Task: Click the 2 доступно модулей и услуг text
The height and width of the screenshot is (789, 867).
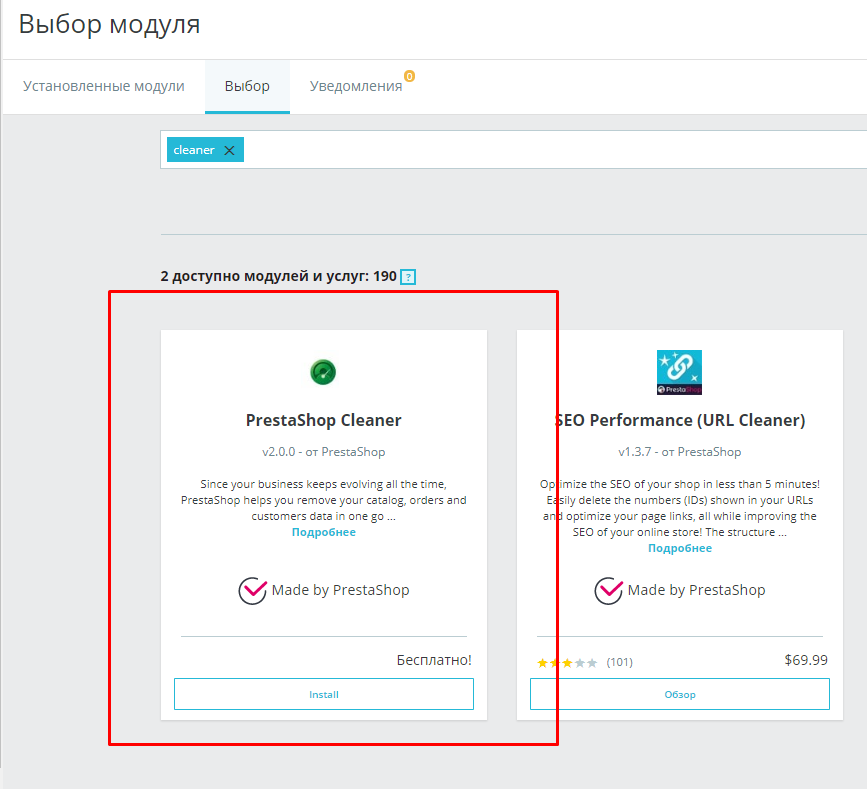Action: pos(279,276)
